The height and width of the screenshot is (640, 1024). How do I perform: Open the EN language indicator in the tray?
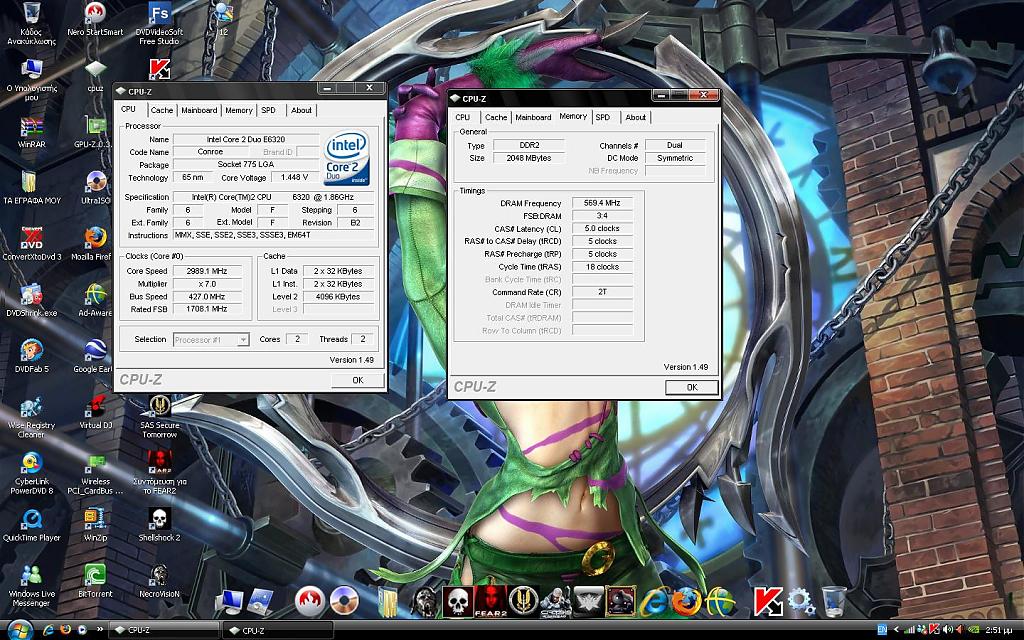point(882,630)
